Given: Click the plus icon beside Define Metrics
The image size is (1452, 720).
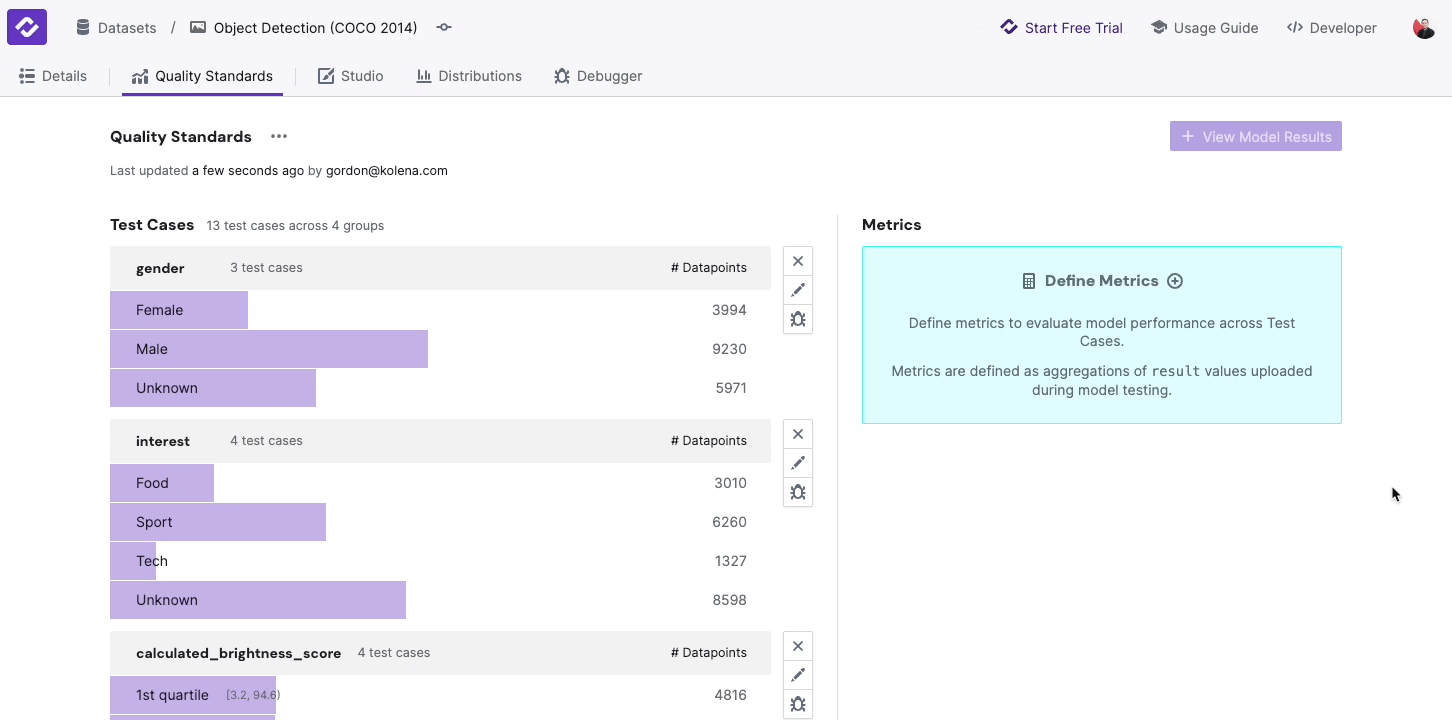Looking at the screenshot, I should (1175, 281).
